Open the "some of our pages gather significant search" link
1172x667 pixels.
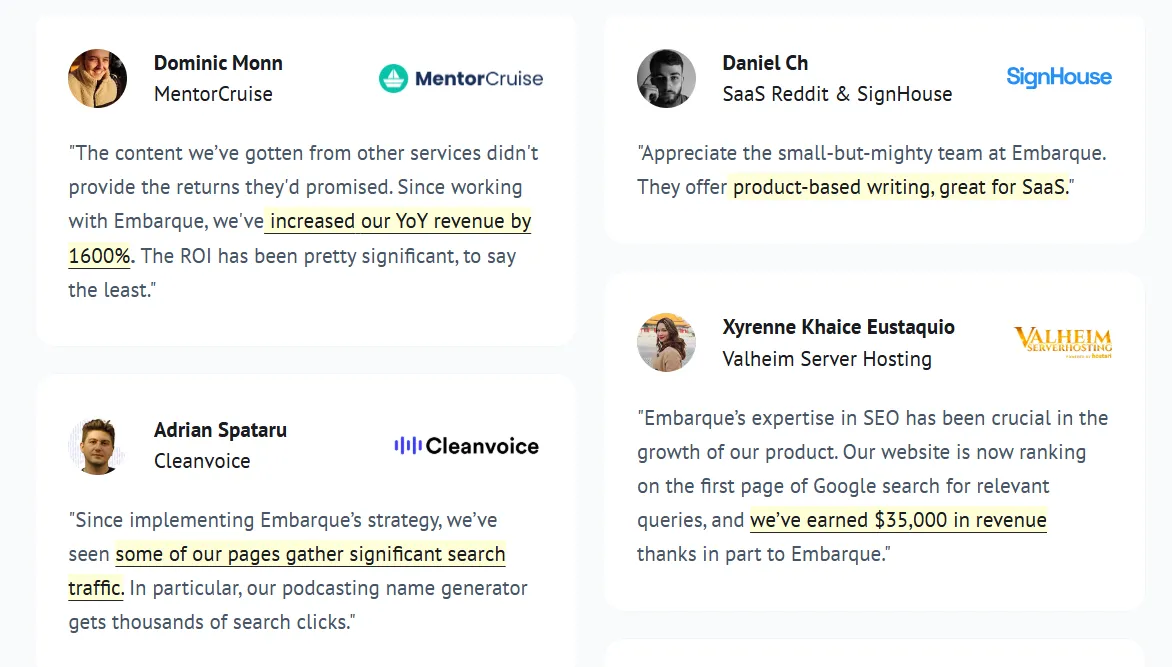310,554
